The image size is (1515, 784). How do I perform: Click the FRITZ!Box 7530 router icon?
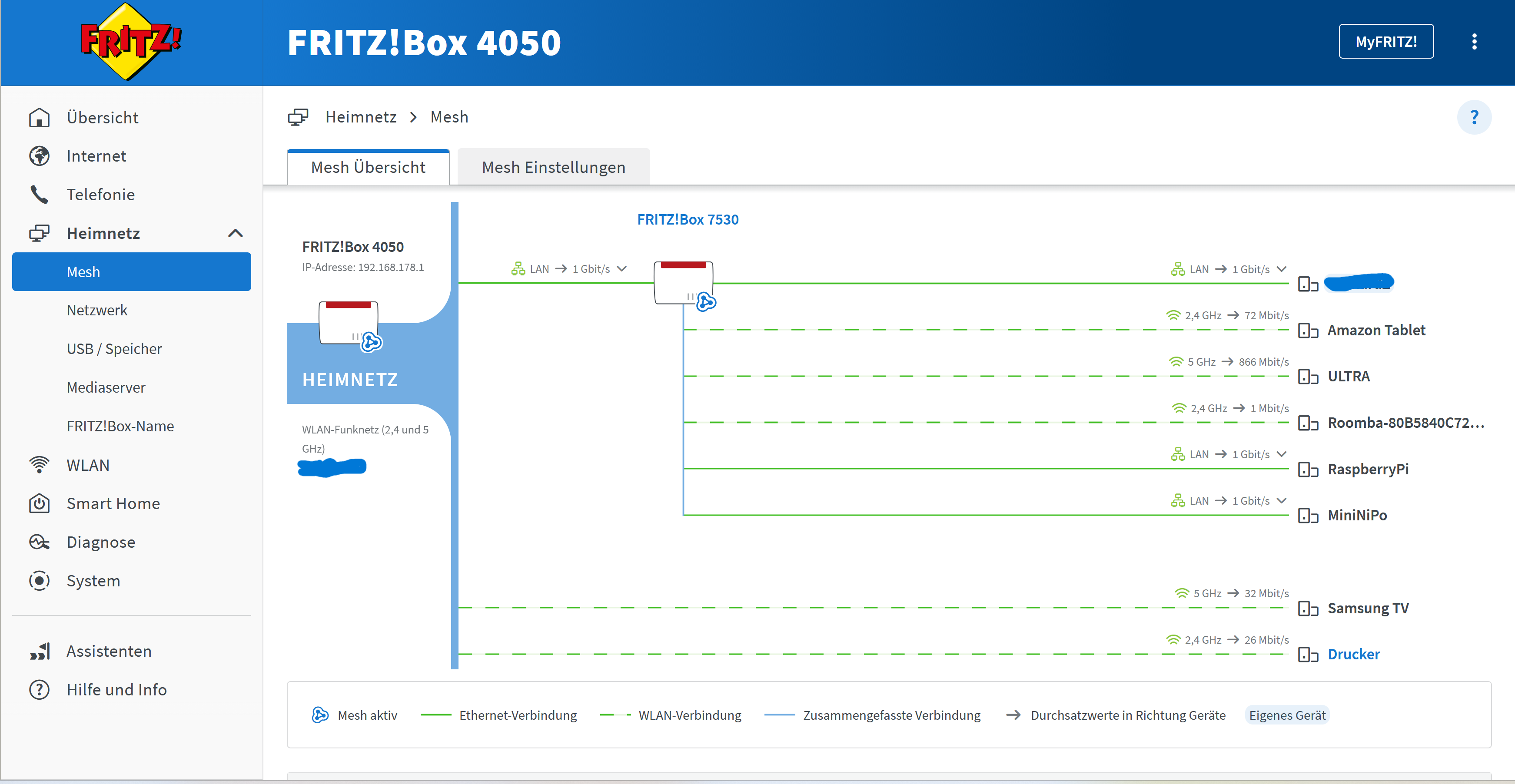point(683,283)
